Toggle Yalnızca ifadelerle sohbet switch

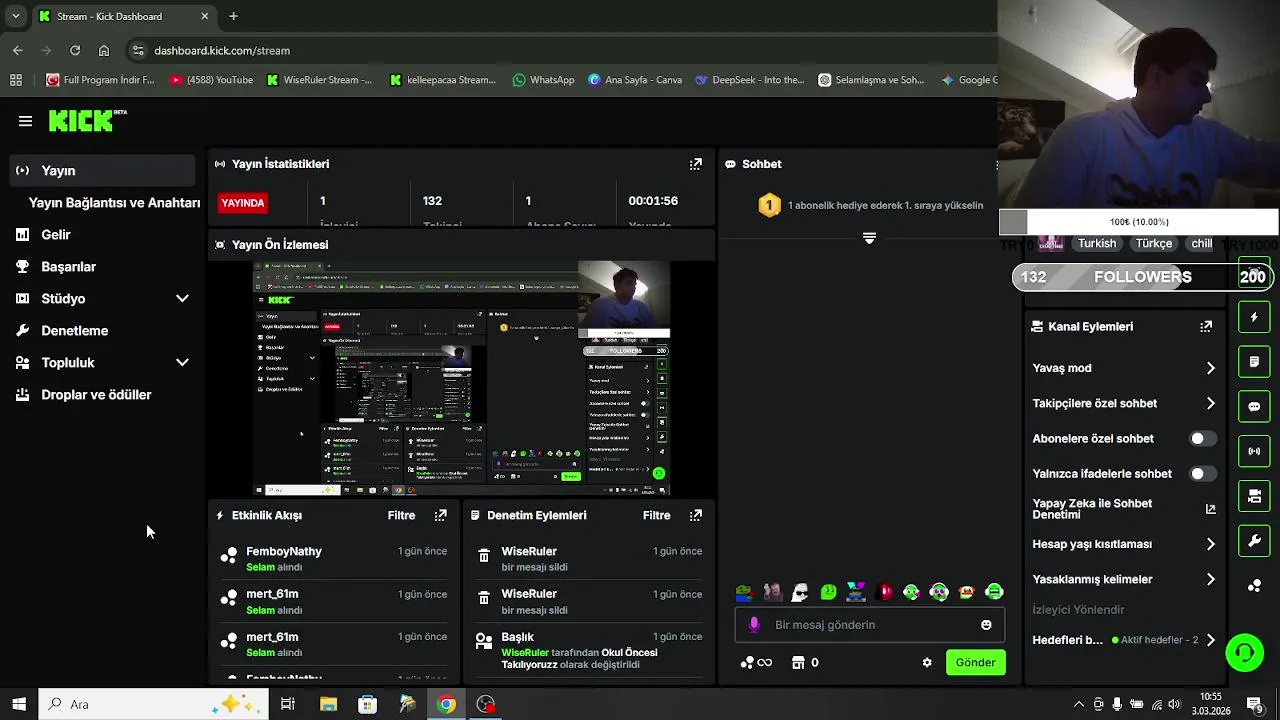click(x=1203, y=474)
